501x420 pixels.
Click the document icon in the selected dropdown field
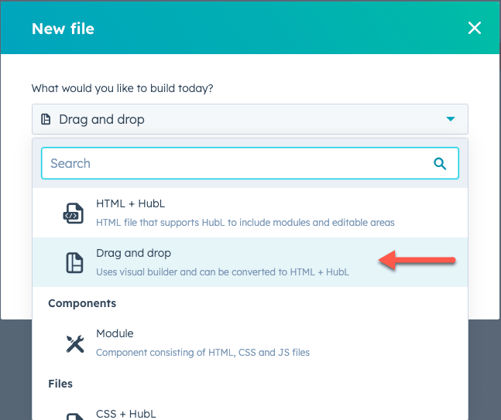point(46,119)
